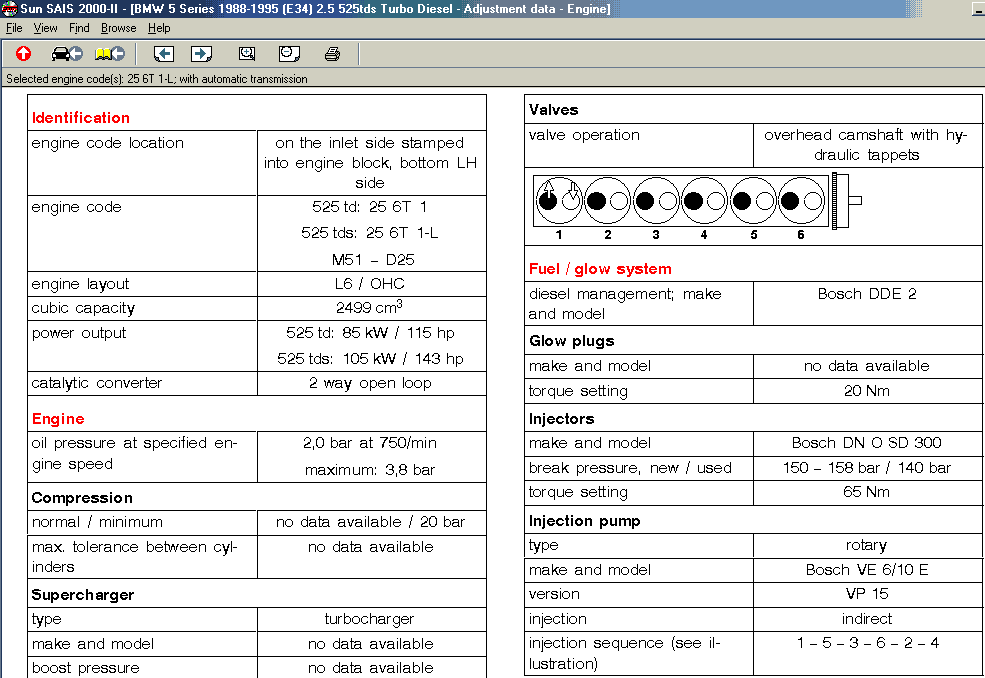The width and height of the screenshot is (985, 678).
Task: Click the Identification section heading
Action: pos(80,118)
